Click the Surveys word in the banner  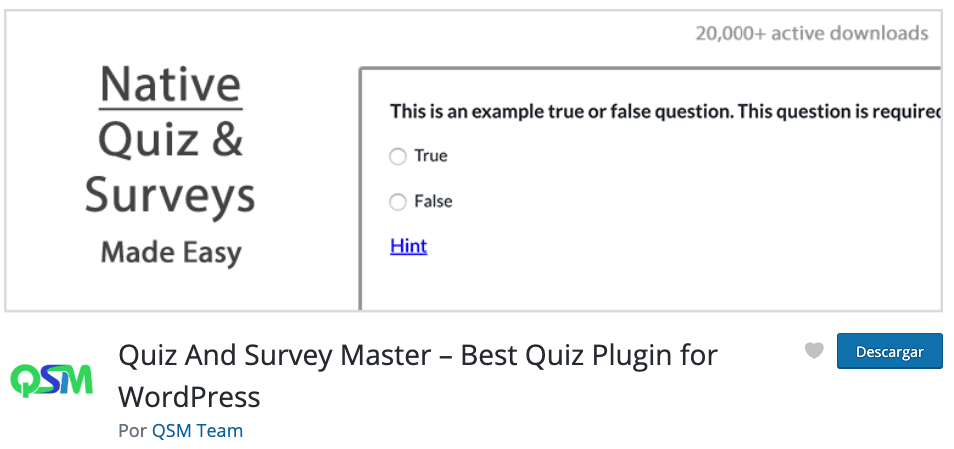click(x=170, y=195)
